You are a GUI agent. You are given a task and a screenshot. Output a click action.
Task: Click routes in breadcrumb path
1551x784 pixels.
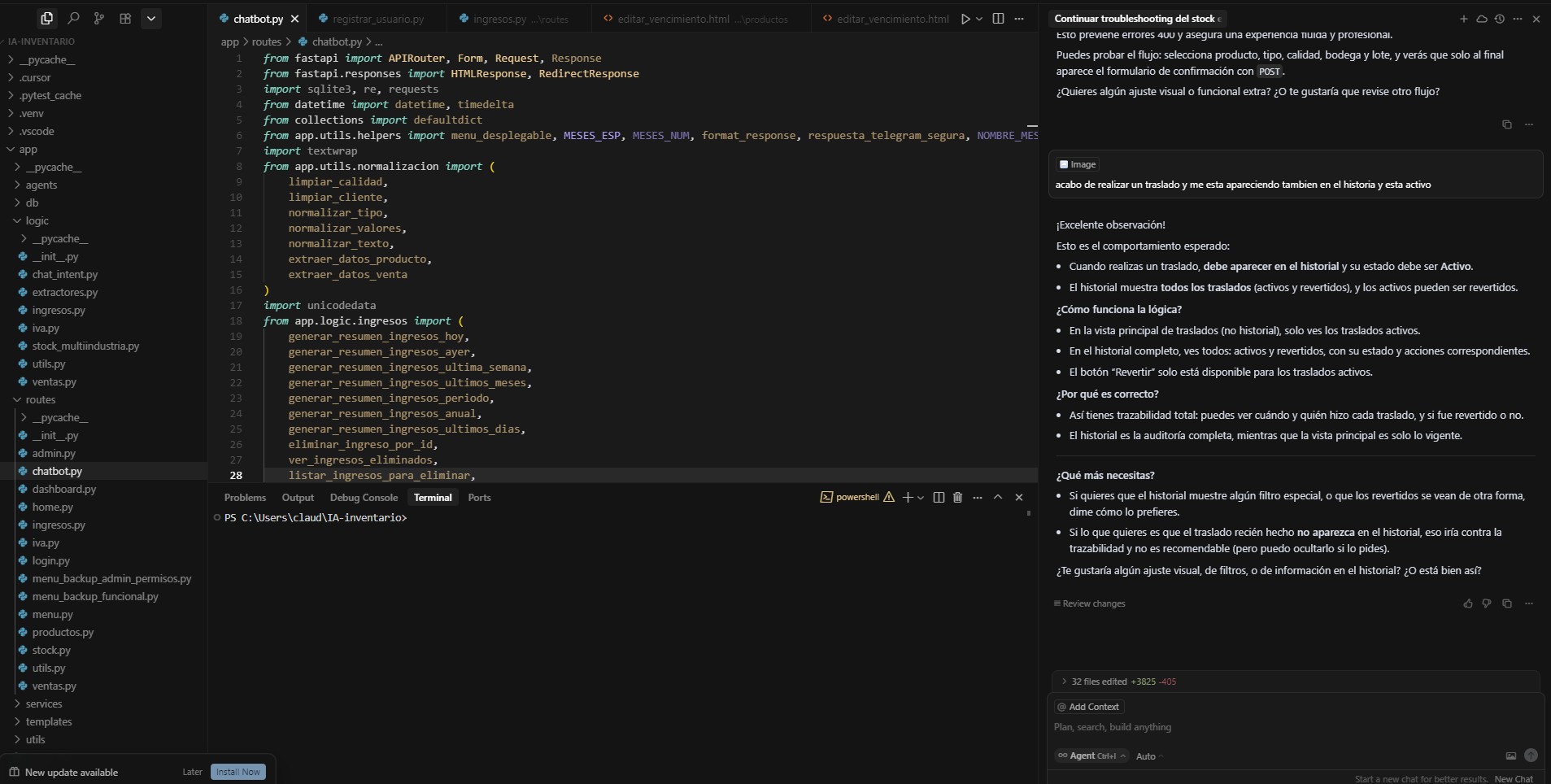coord(267,41)
